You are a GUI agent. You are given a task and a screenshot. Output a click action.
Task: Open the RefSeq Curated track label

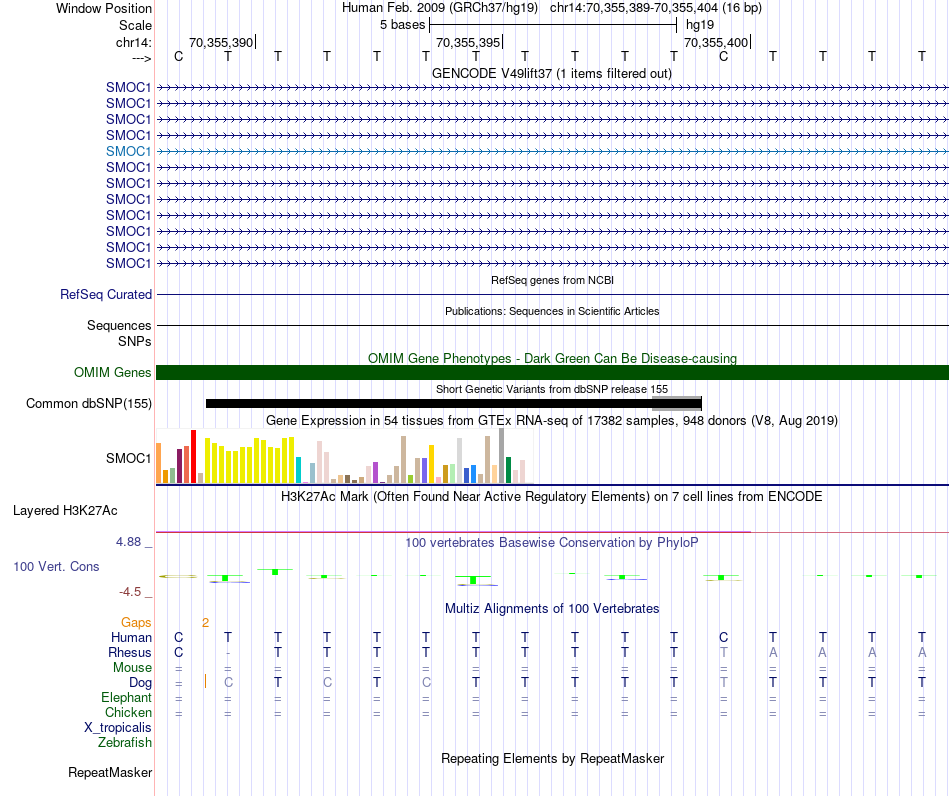[106, 294]
